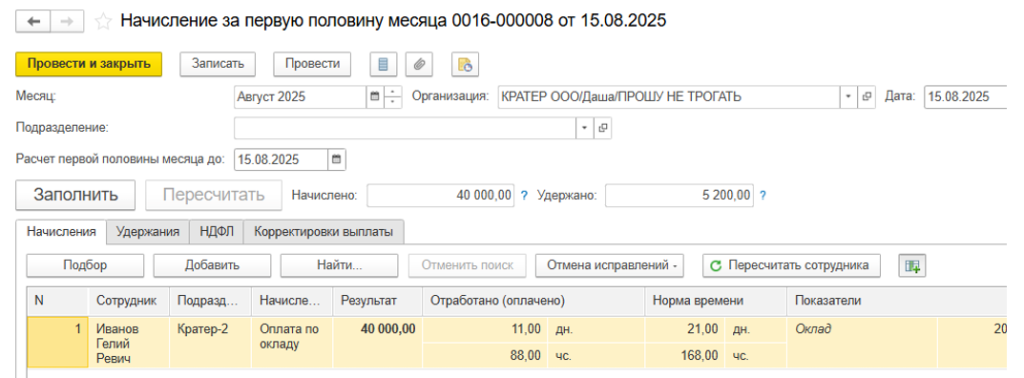The height and width of the screenshot is (378, 1024).
Task: Click the empty Подразделение input field
Action: [x=405, y=128]
